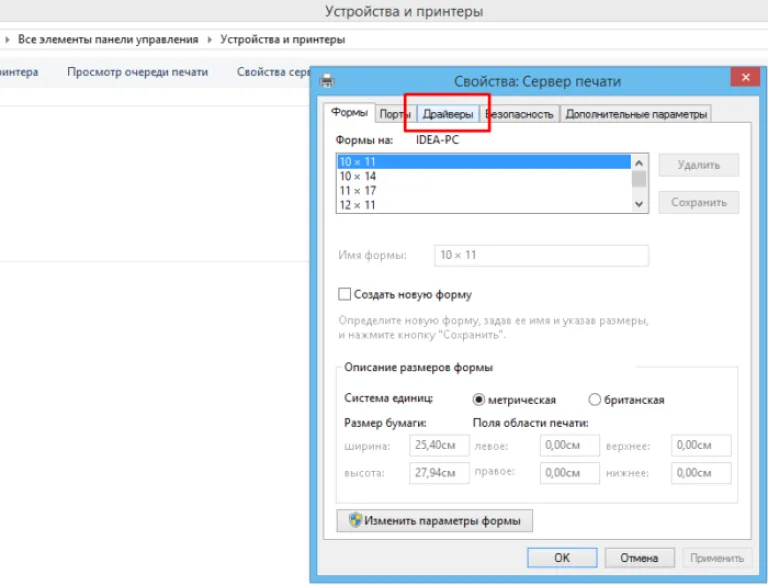
Task: Expand arrow before Устройства и принтеры breadcrumb
Action: pyautogui.click(x=210, y=39)
